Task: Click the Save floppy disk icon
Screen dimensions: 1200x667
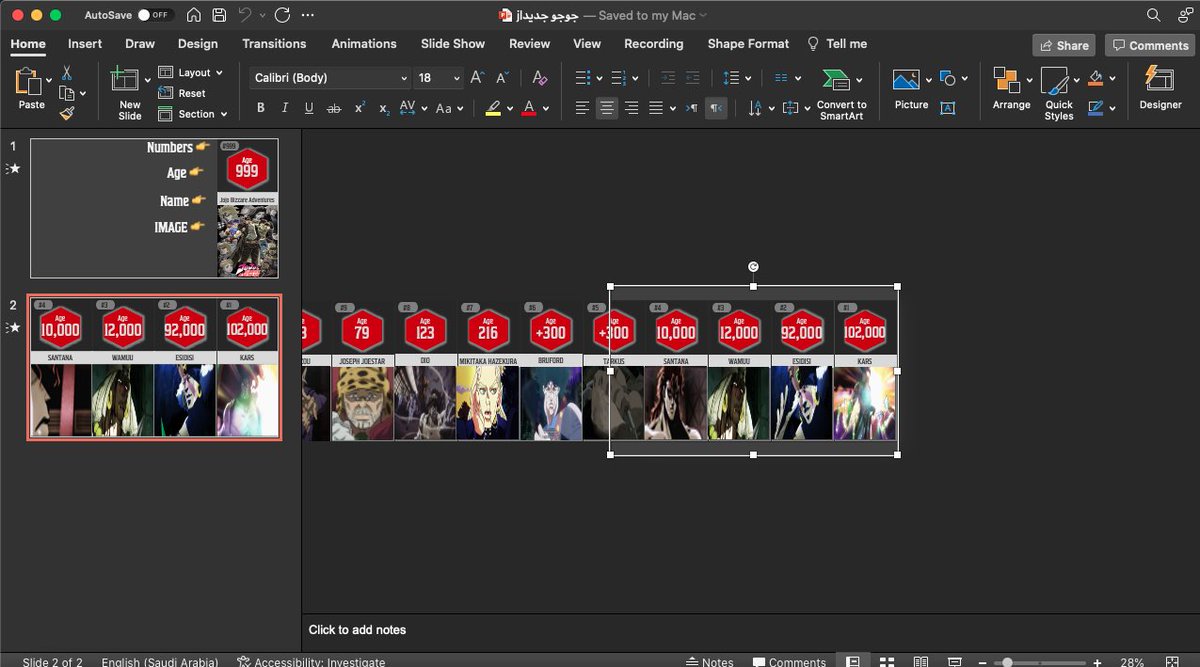Action: [219, 15]
